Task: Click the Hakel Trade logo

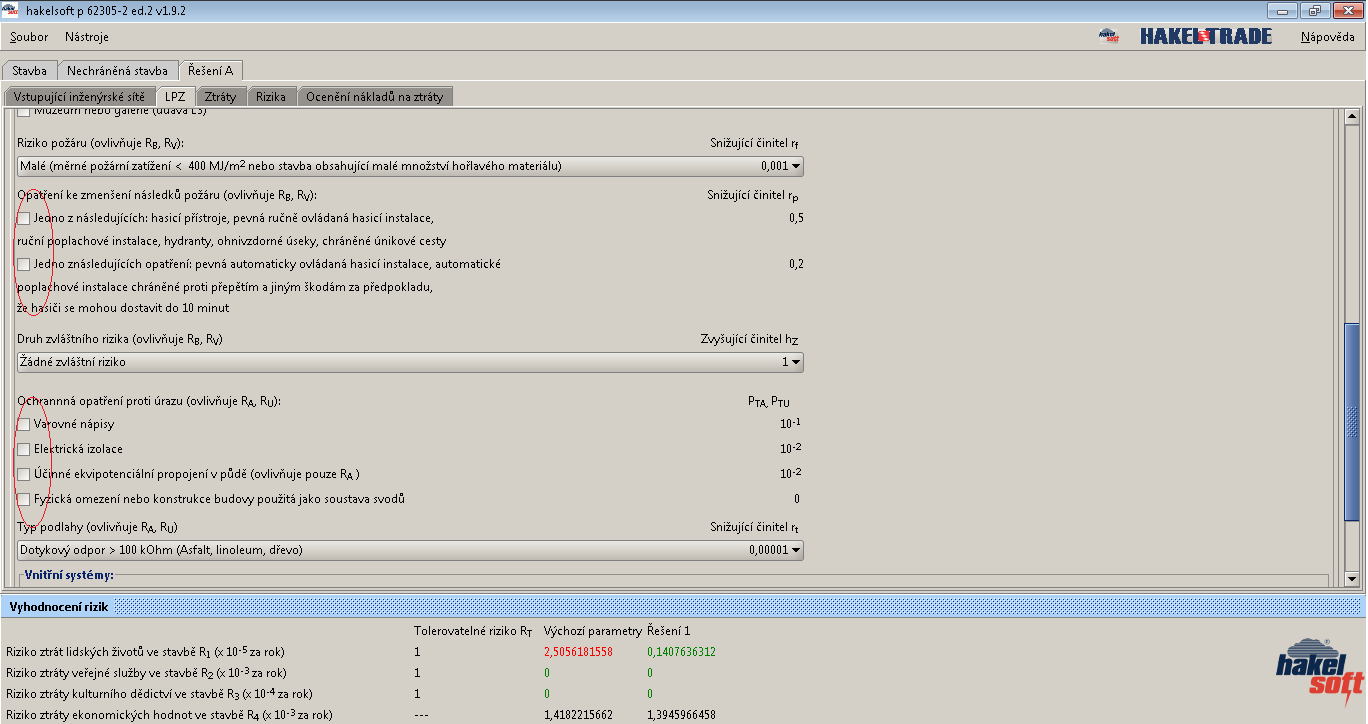Action: tap(1205, 36)
